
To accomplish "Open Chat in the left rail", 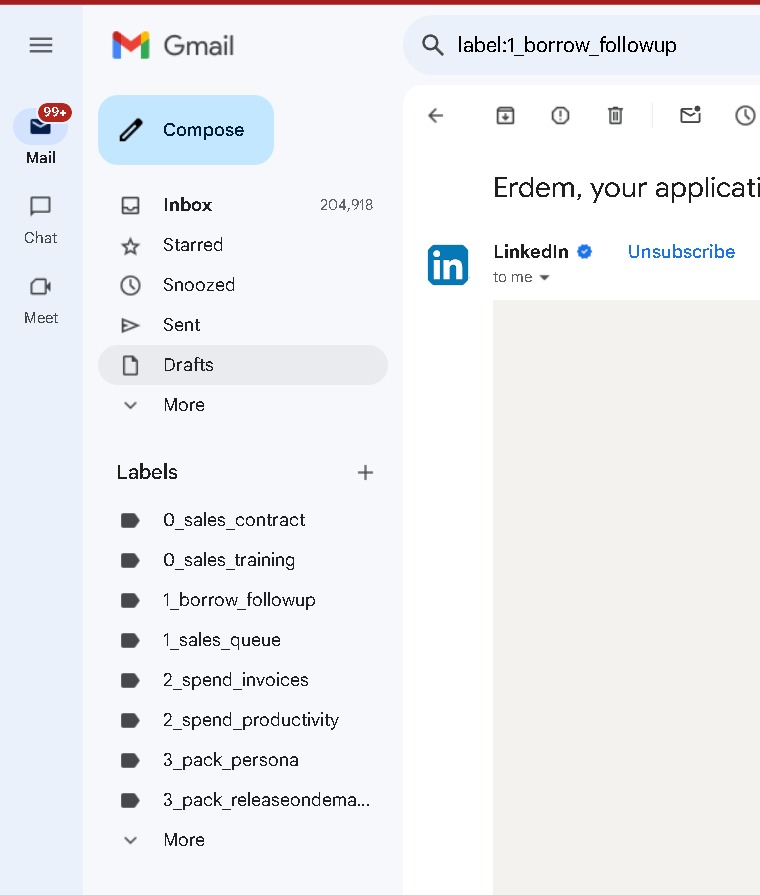I will [x=41, y=220].
